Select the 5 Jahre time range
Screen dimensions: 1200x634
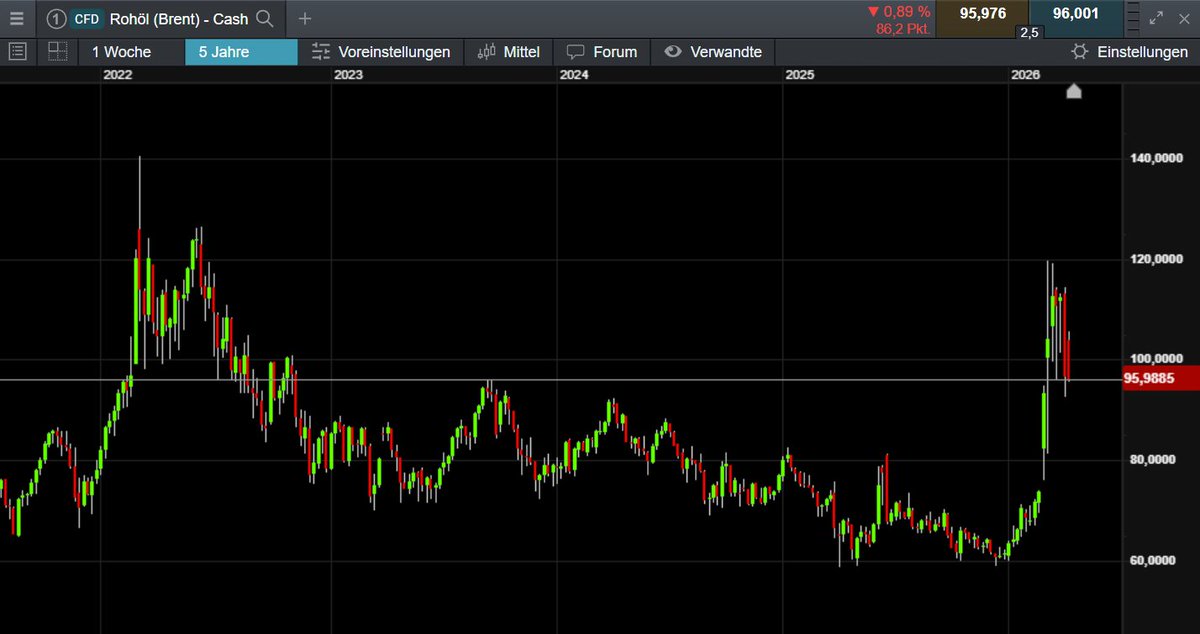(x=241, y=52)
